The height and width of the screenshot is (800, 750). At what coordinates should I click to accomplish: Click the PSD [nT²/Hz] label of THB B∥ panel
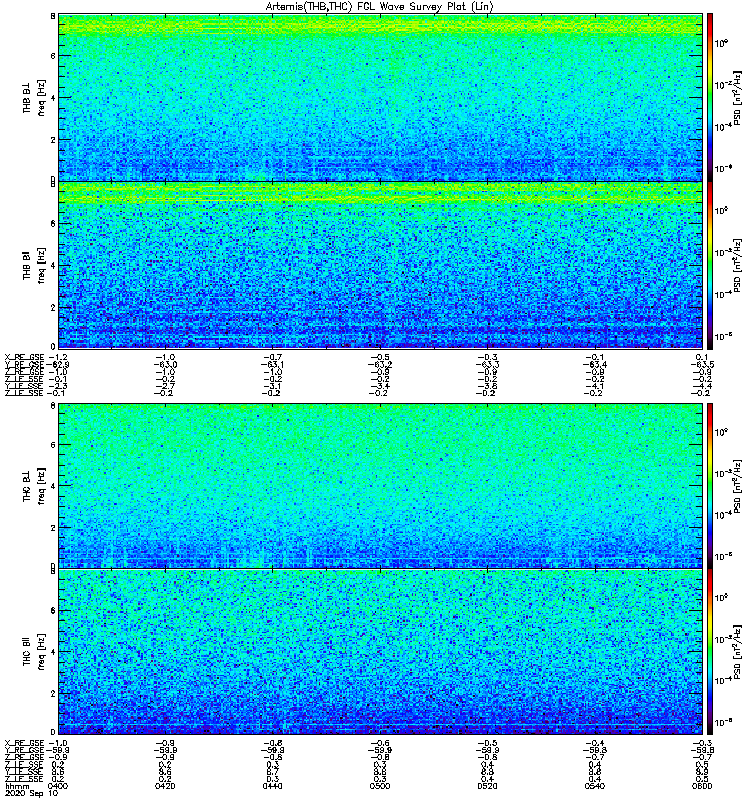[x=738, y=265]
